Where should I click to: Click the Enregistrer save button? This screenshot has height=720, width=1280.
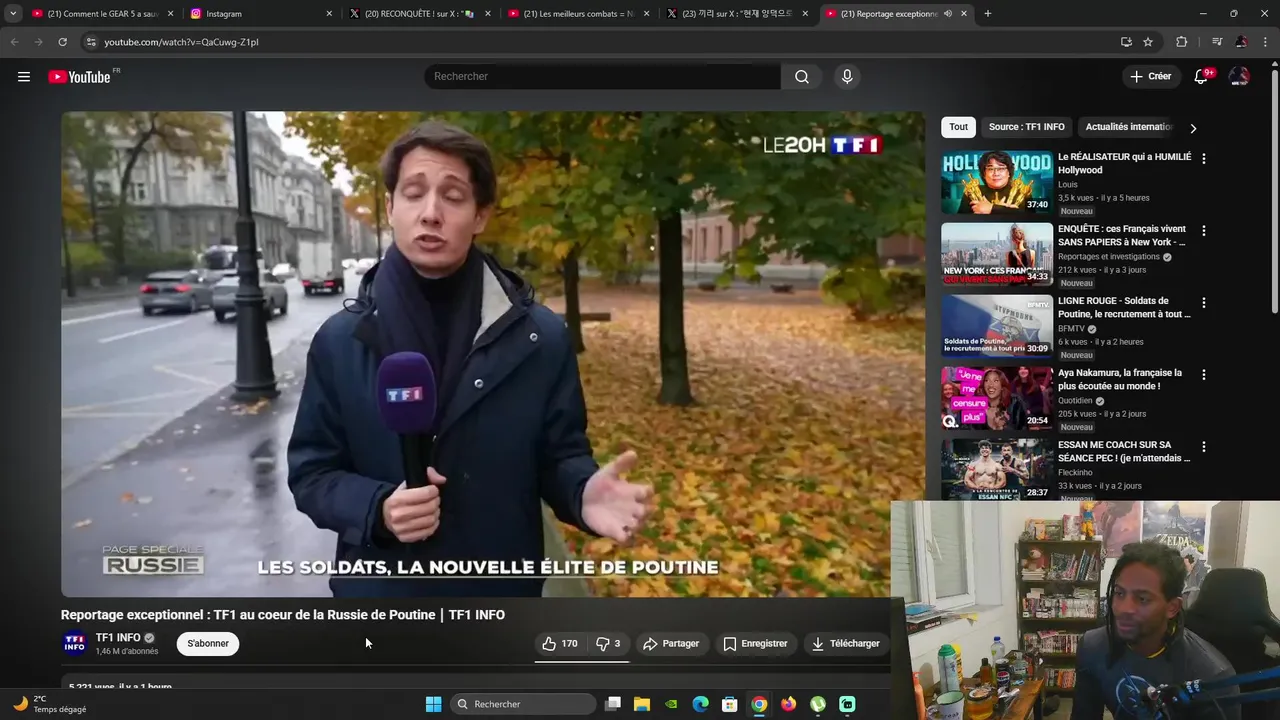click(x=755, y=643)
